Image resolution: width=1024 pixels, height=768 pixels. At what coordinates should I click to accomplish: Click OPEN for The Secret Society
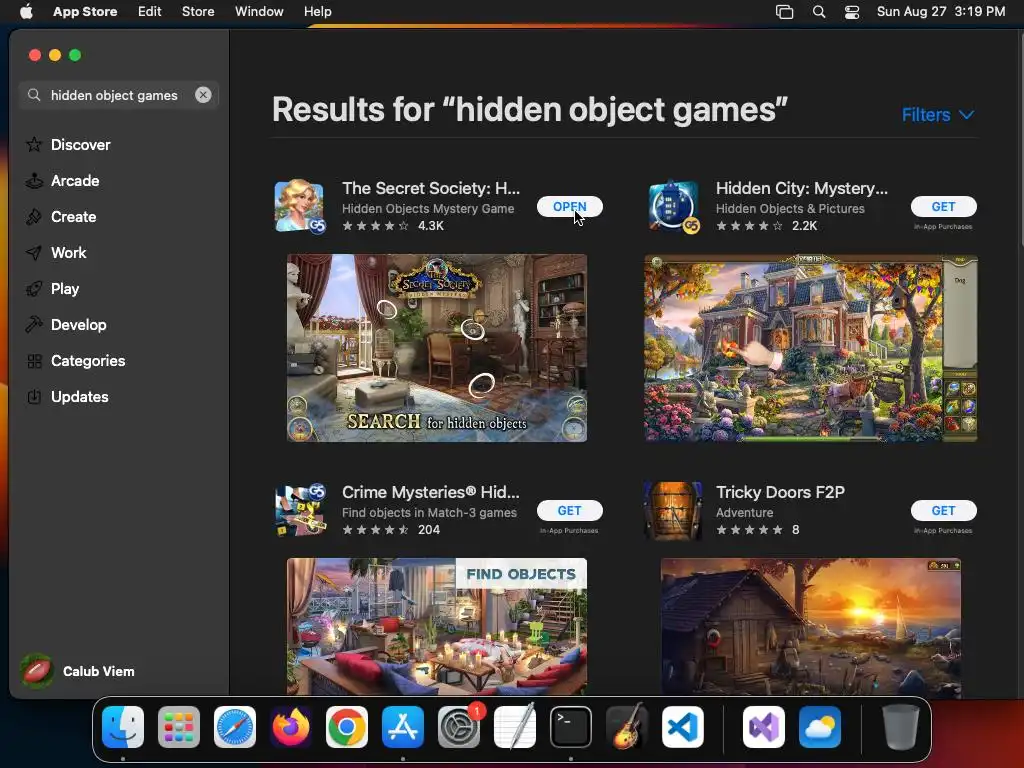tap(569, 206)
